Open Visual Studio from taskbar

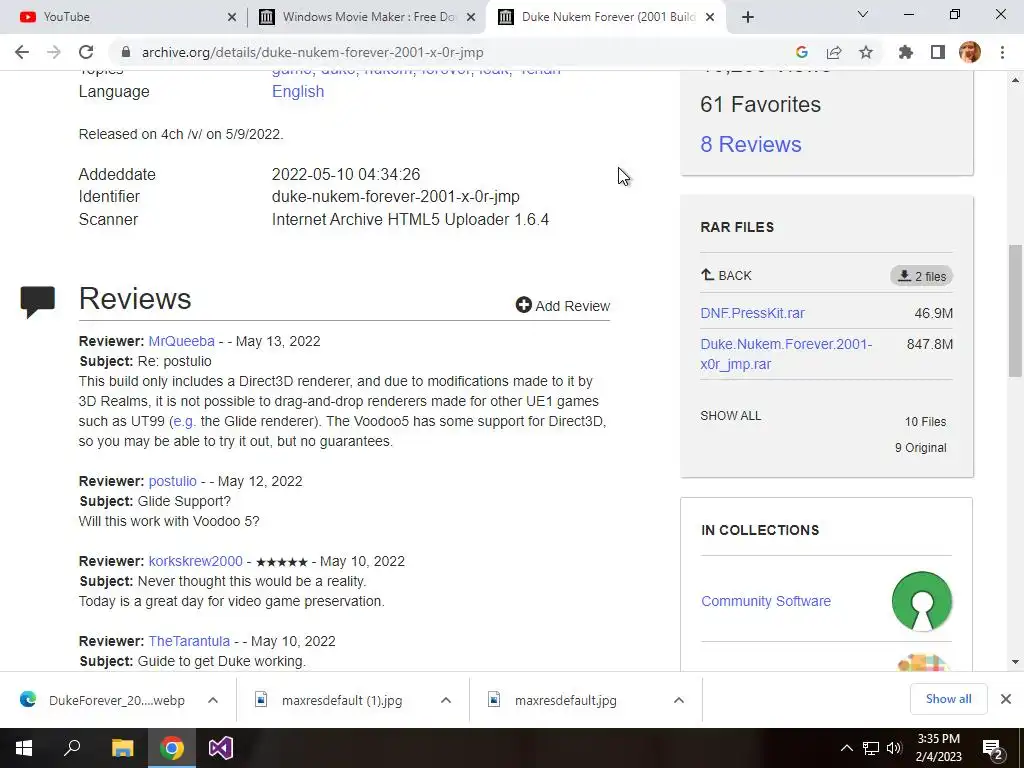pyautogui.click(x=221, y=748)
